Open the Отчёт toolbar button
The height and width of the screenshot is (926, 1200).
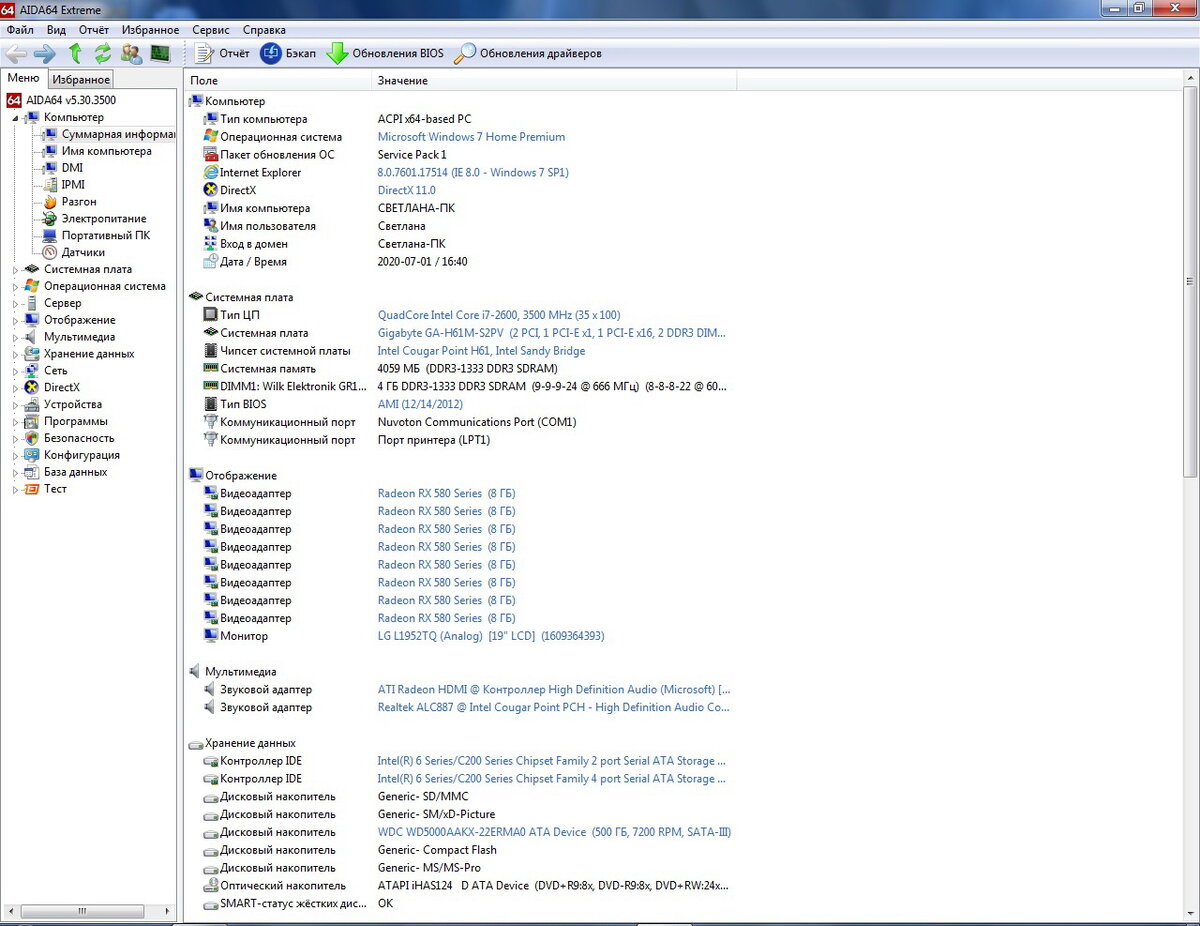click(222, 53)
